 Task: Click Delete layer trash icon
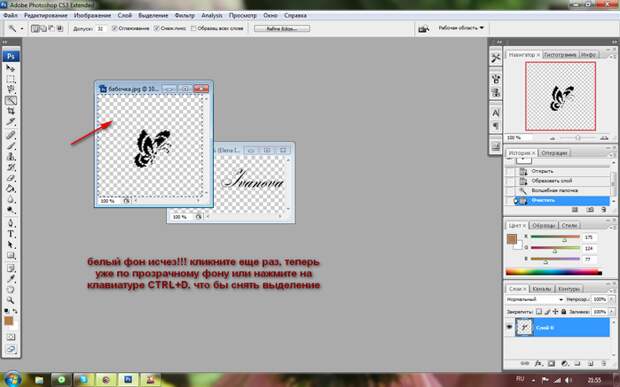pyautogui.click(x=604, y=363)
